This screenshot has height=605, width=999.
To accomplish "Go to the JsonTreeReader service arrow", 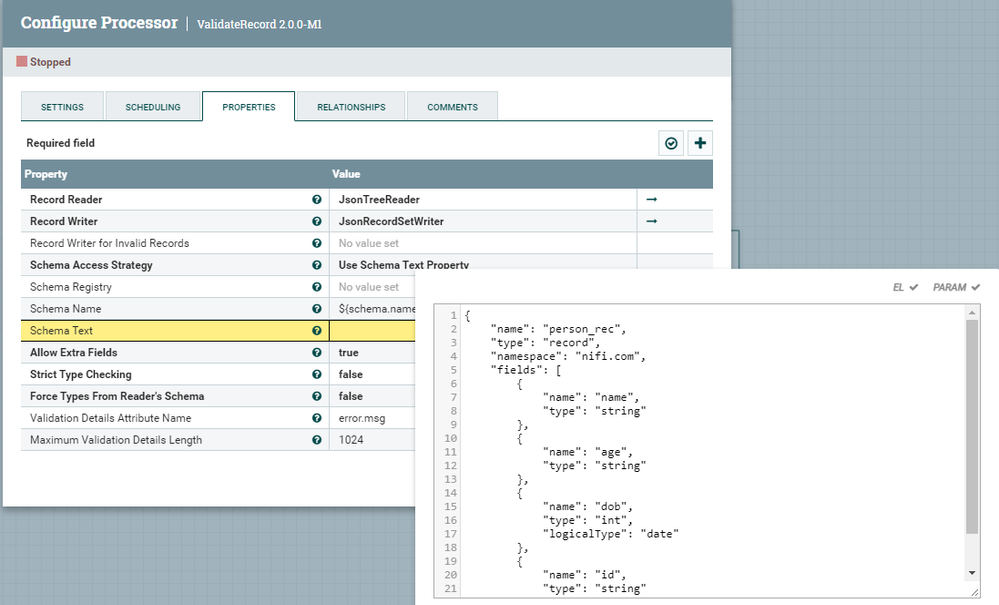I will tap(652, 200).
